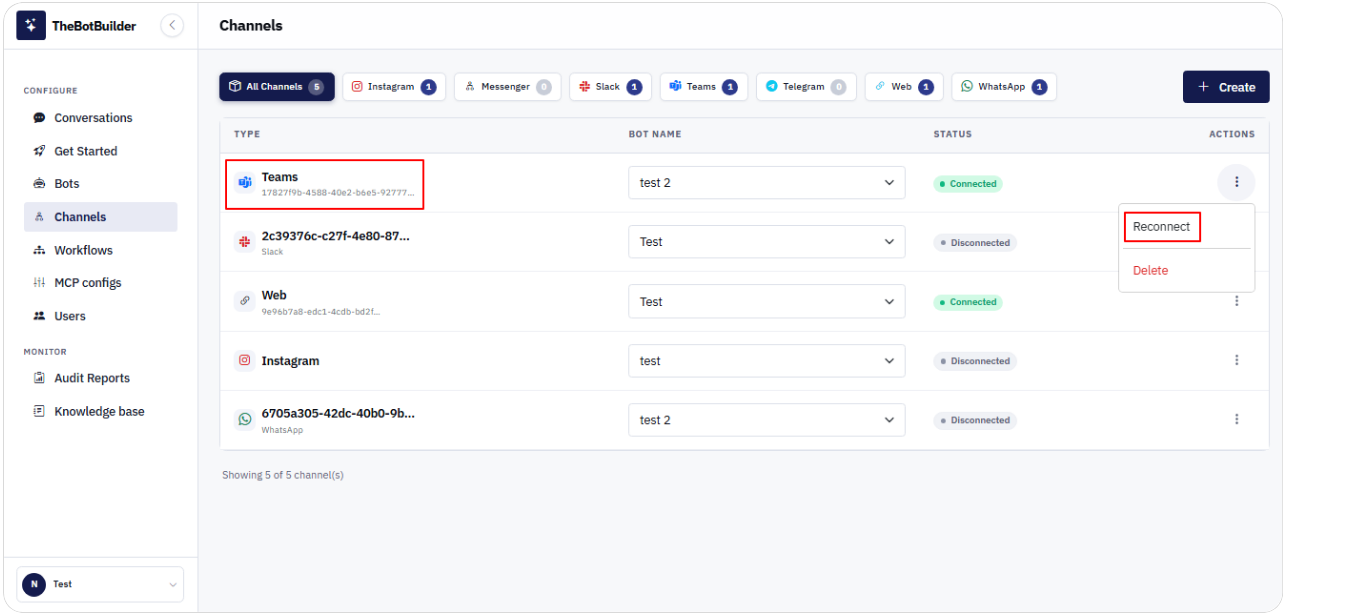
Task: Filter channels by Telegram tab
Action: coord(806,87)
